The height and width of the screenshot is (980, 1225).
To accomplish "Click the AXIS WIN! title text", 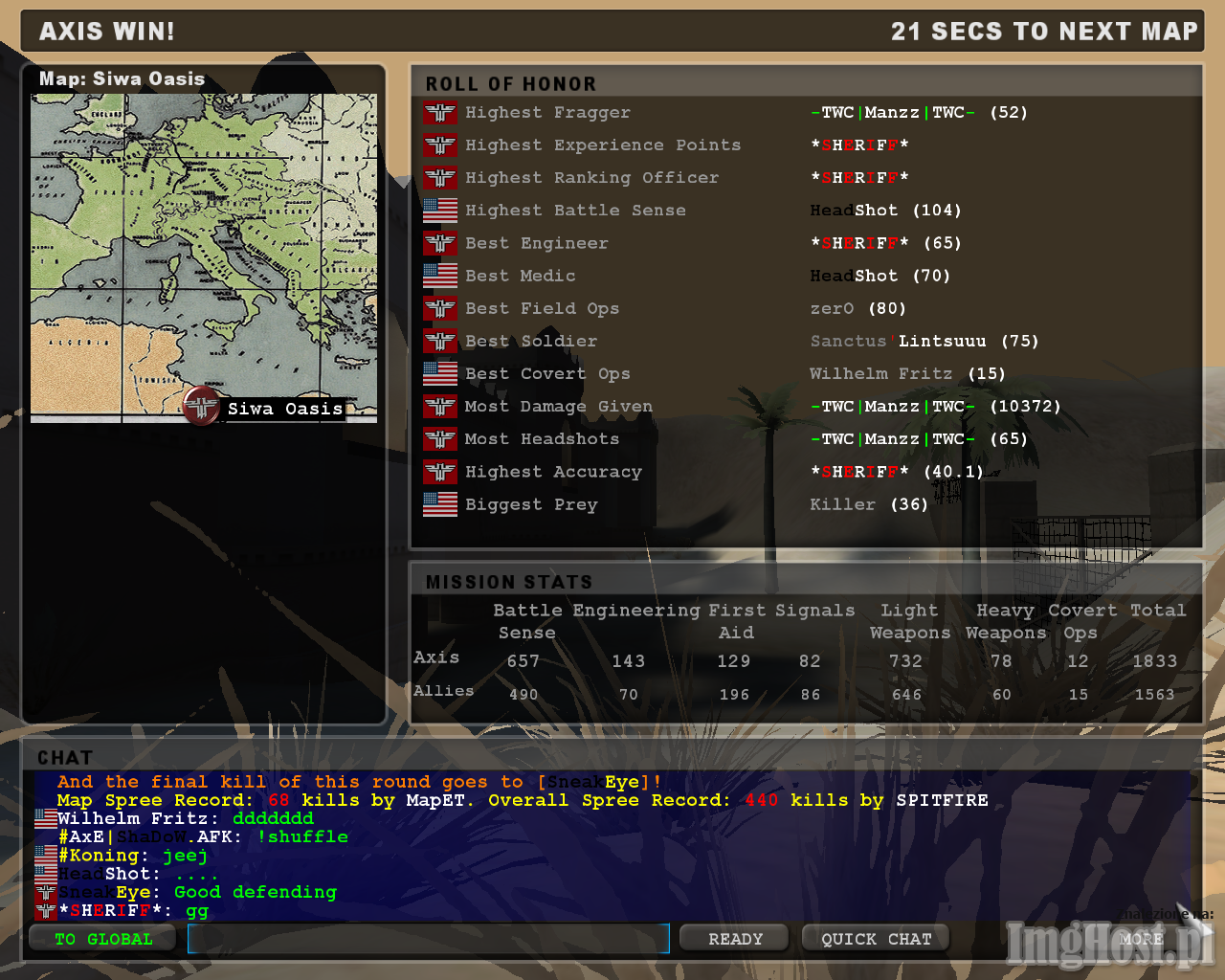I will 107,32.
